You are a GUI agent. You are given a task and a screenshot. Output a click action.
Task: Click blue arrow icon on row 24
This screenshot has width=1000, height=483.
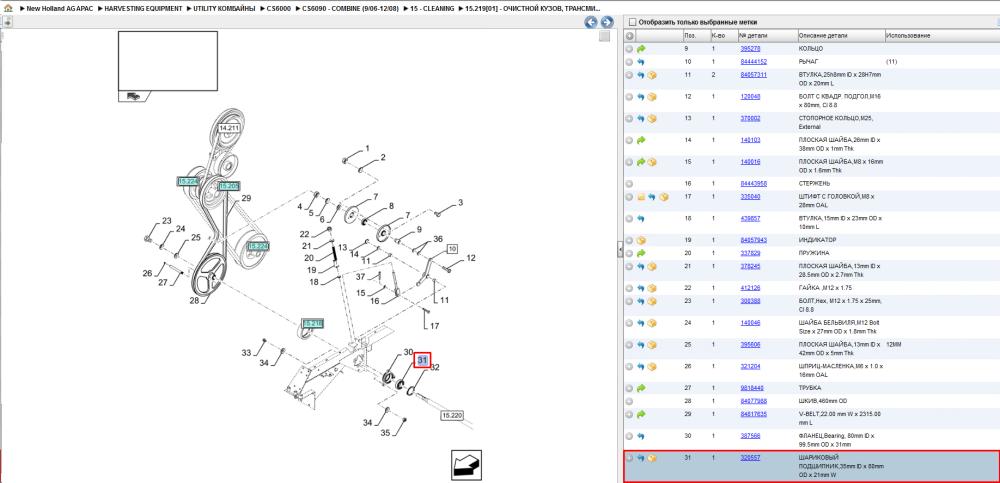[x=641, y=323]
